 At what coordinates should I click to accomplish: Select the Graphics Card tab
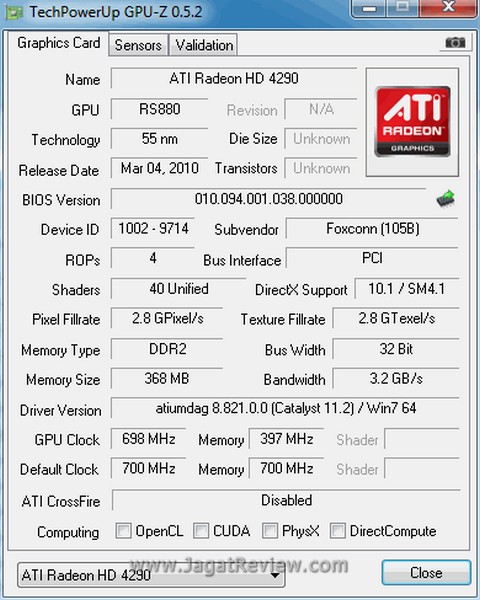click(x=59, y=43)
